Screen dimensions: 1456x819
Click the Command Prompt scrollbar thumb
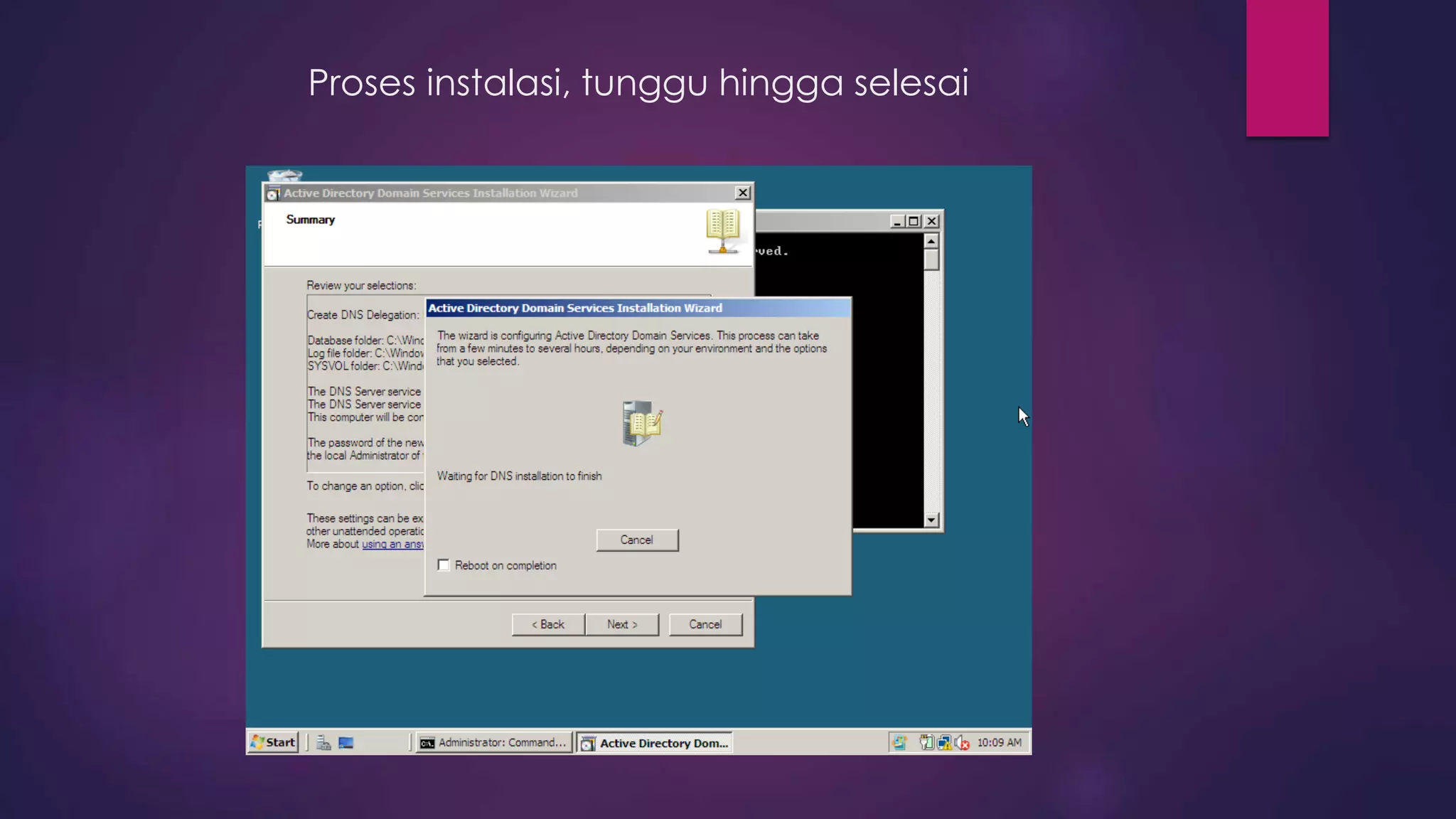click(931, 259)
